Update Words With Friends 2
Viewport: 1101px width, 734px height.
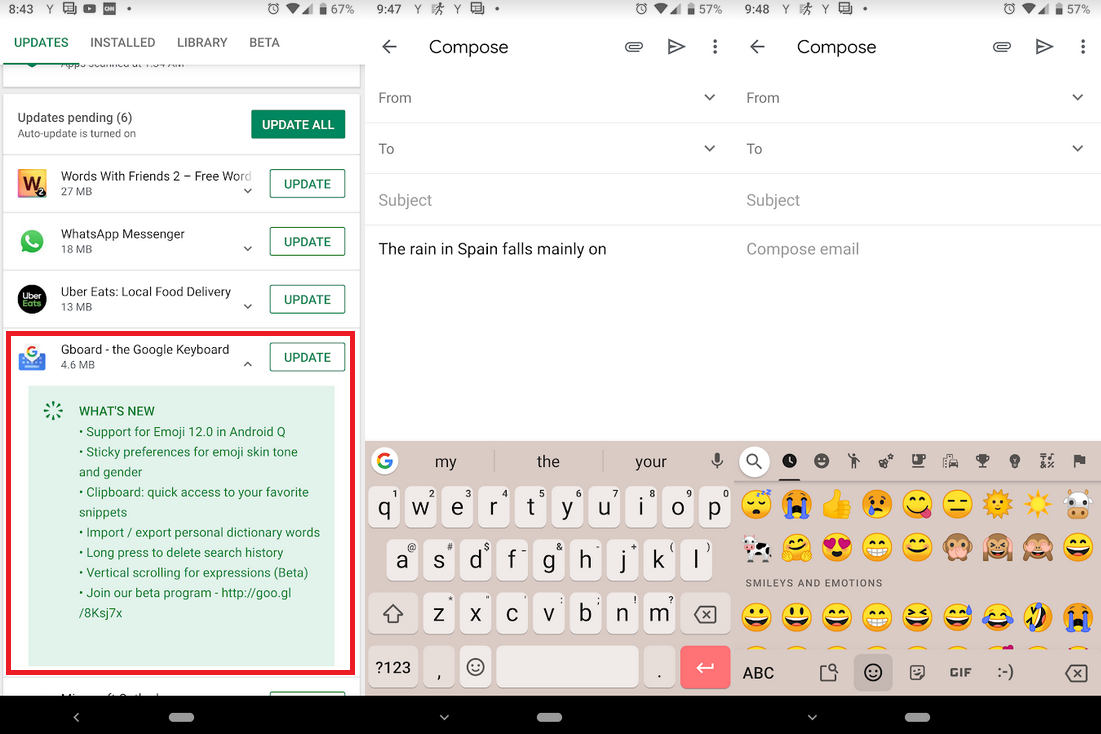(x=308, y=184)
